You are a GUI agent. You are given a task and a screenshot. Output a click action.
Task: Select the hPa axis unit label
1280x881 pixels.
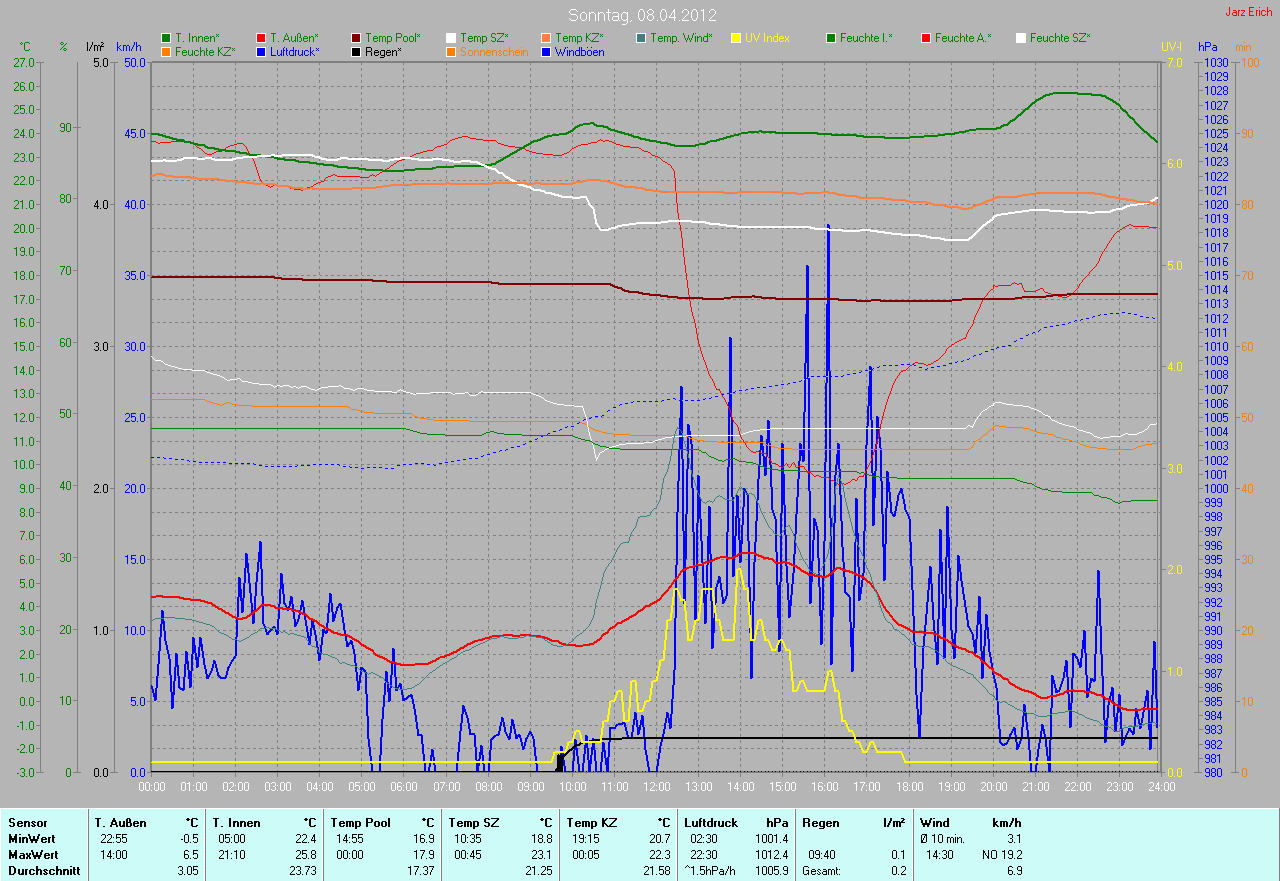tap(1209, 47)
